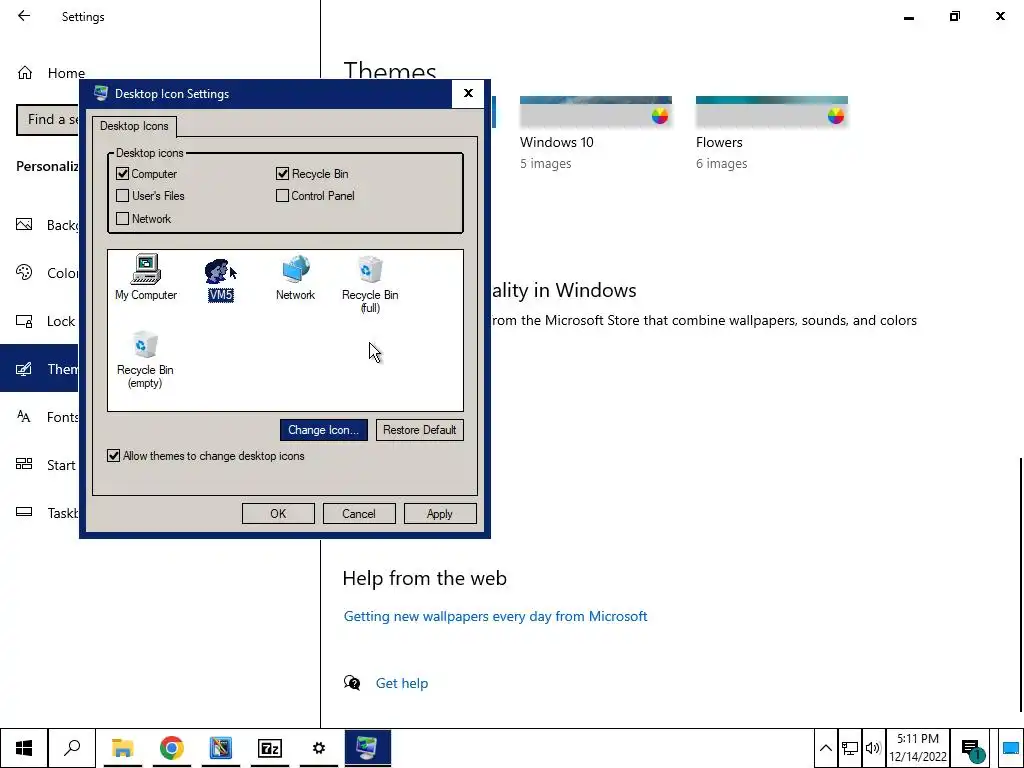Uncheck the Recycle Bin checkbox
1024x768 pixels.
(x=282, y=174)
